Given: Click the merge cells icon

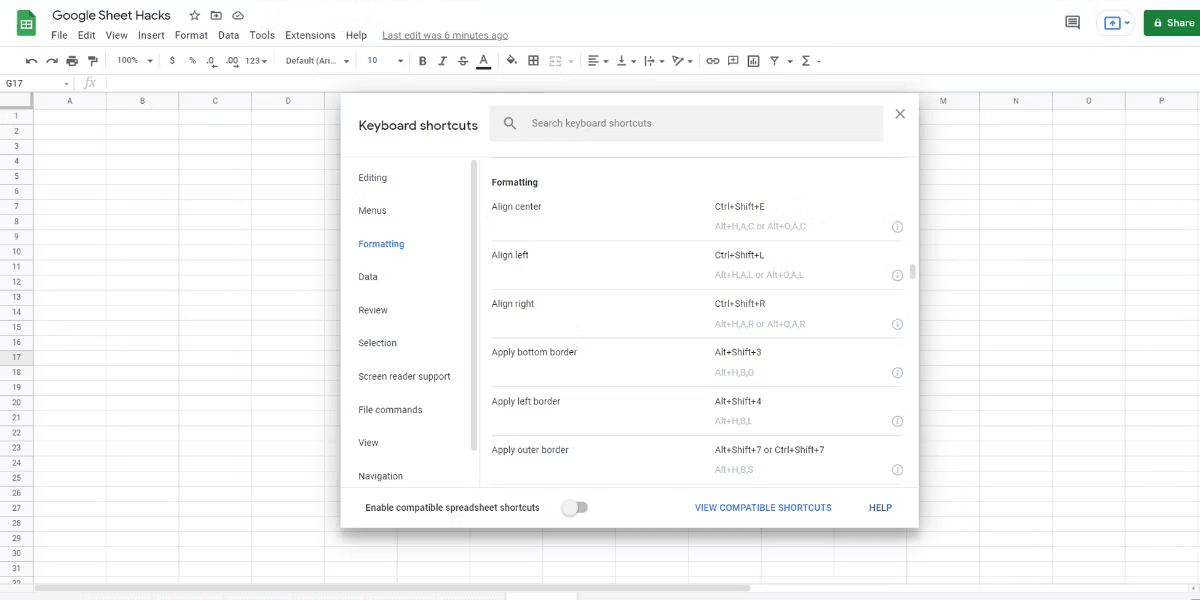Looking at the screenshot, I should [556, 61].
